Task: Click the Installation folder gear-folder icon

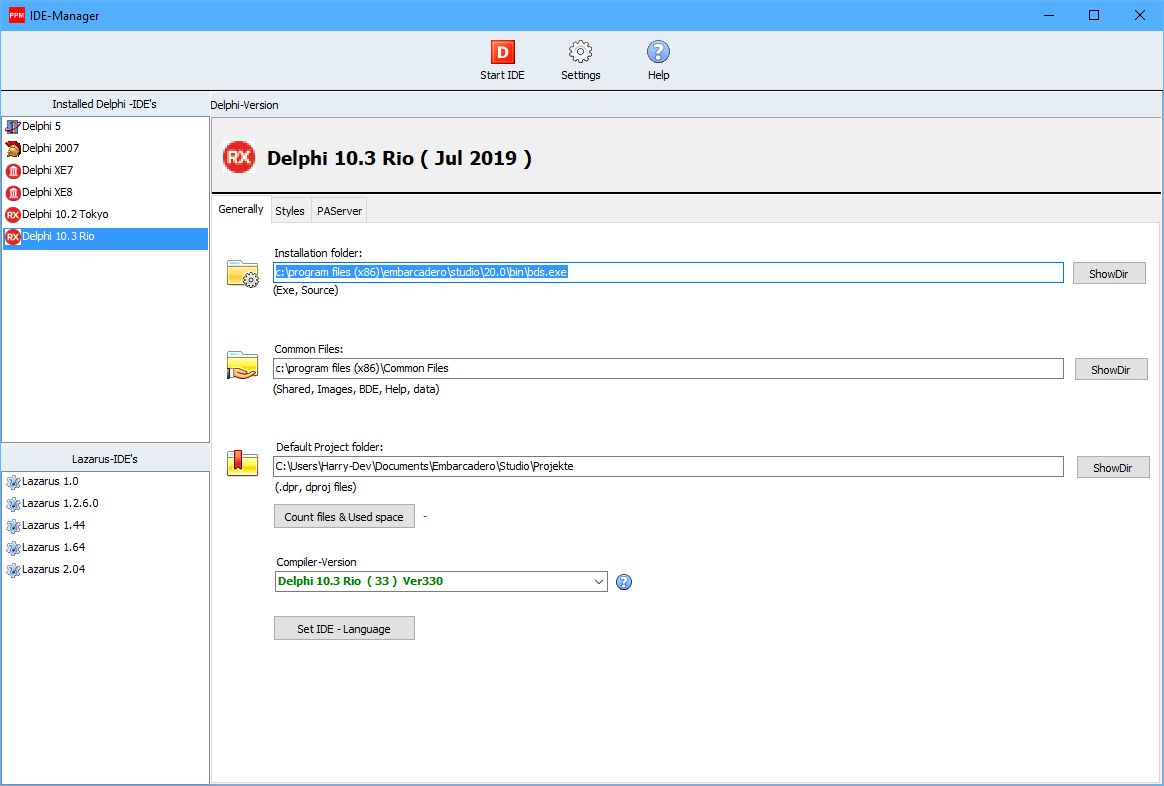Action: point(243,273)
